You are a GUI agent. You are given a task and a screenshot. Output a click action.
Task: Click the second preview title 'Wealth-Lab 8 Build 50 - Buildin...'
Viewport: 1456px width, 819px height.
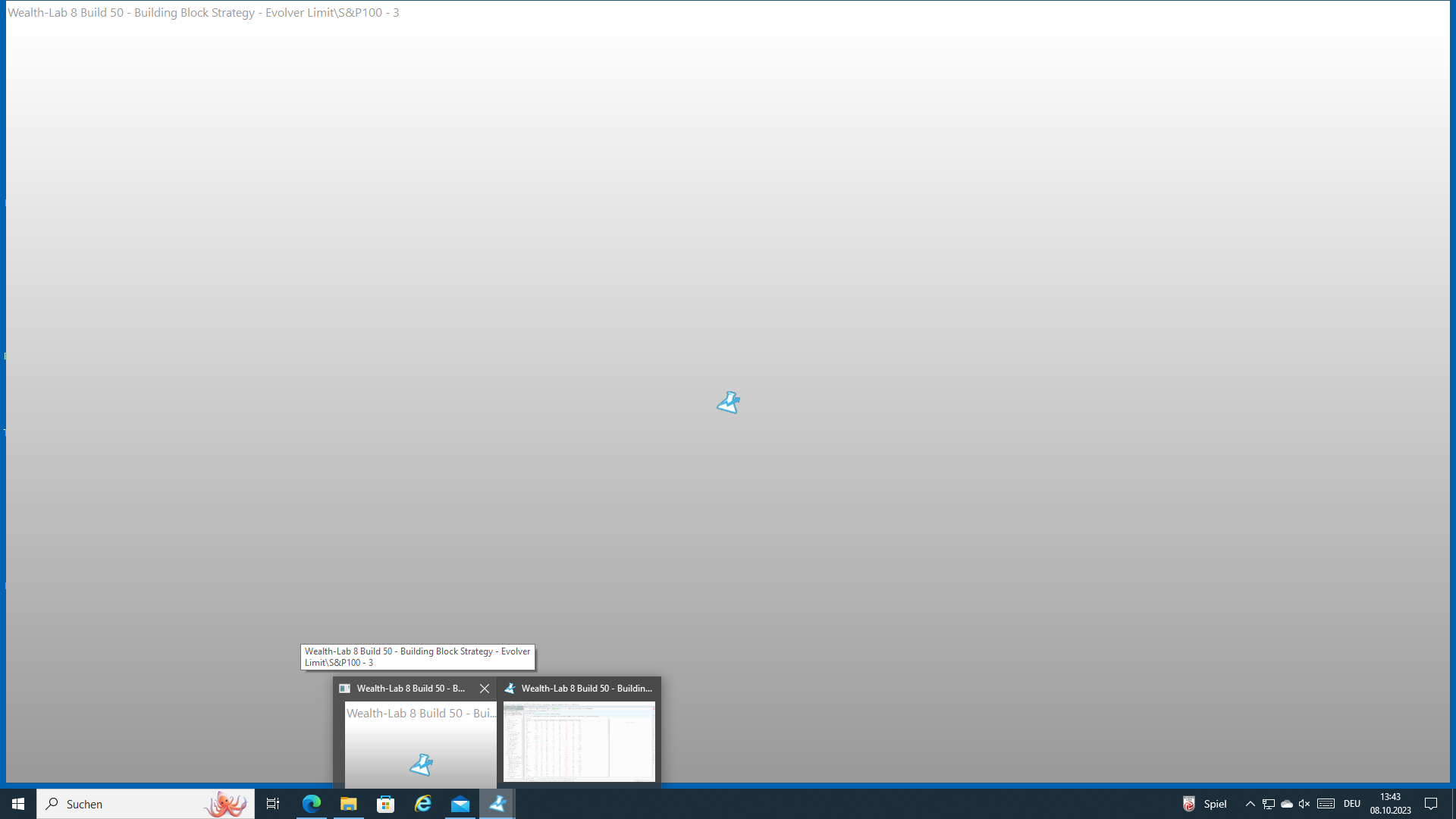click(x=587, y=689)
